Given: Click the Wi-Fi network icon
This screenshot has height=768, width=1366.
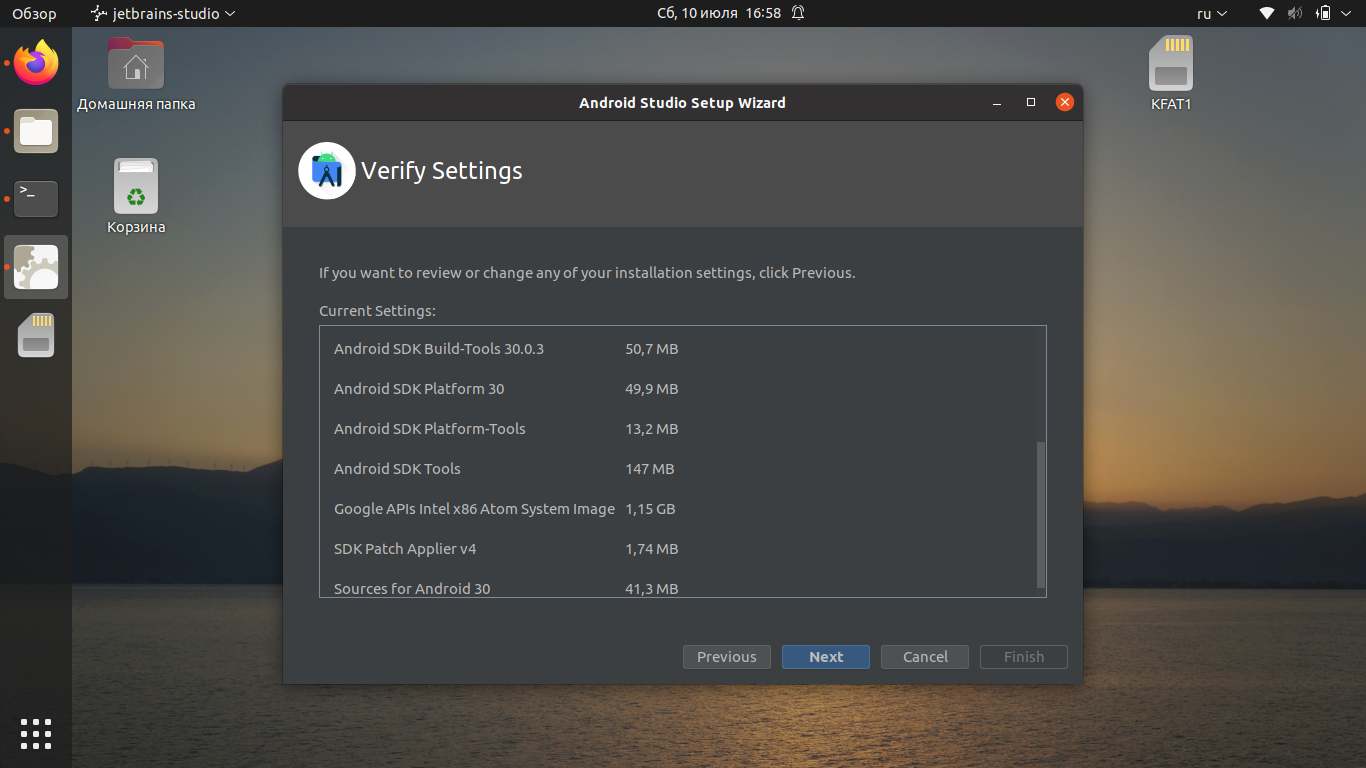Looking at the screenshot, I should [1267, 13].
